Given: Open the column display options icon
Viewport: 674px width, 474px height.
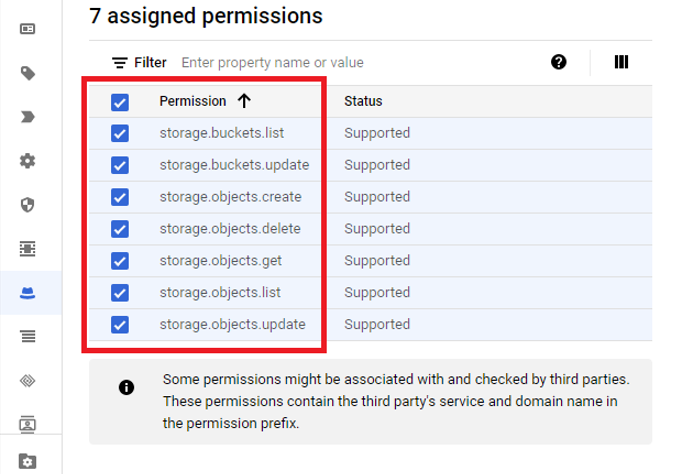Looking at the screenshot, I should tap(621, 62).
